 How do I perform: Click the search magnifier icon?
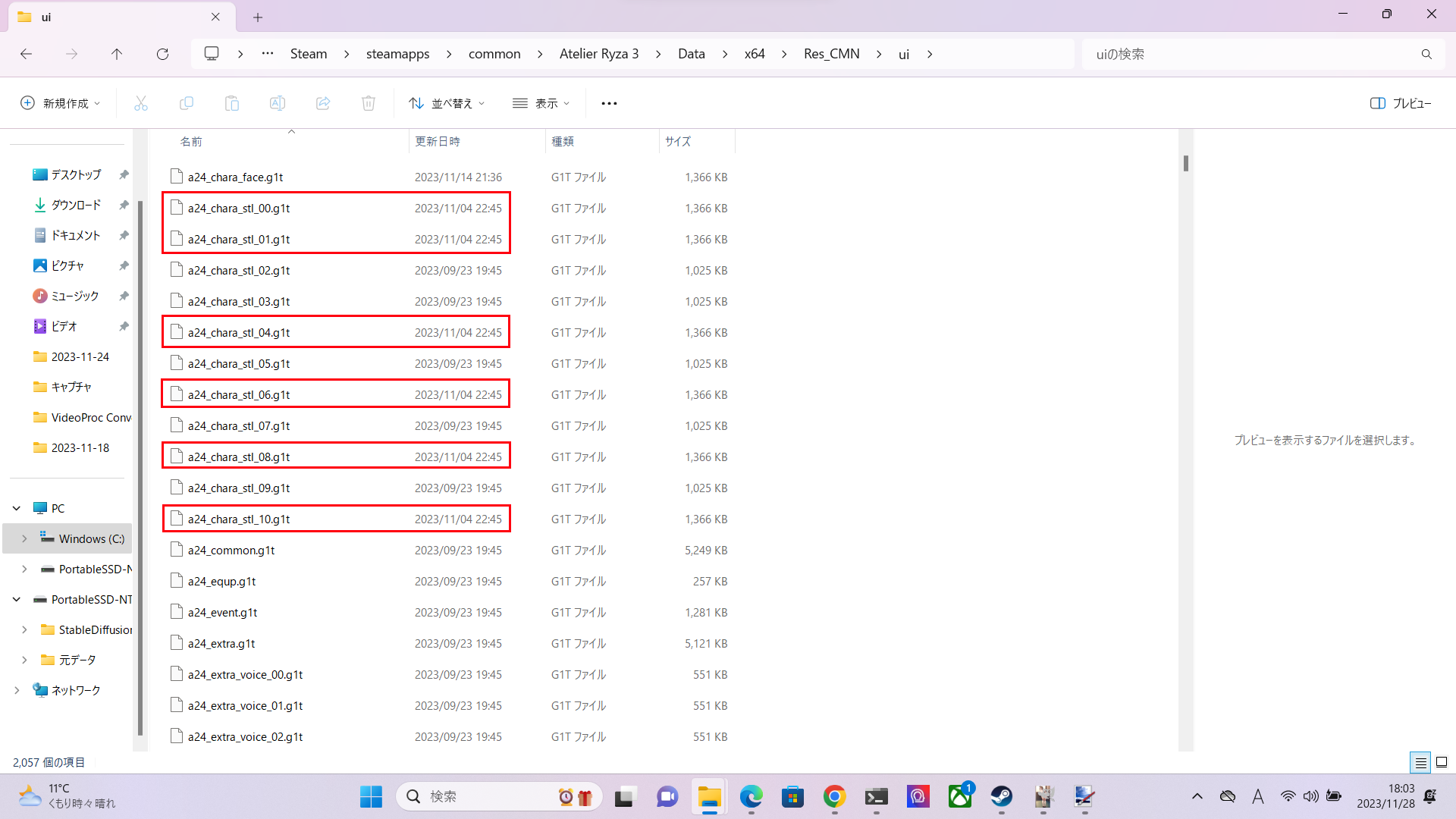[x=1426, y=54]
